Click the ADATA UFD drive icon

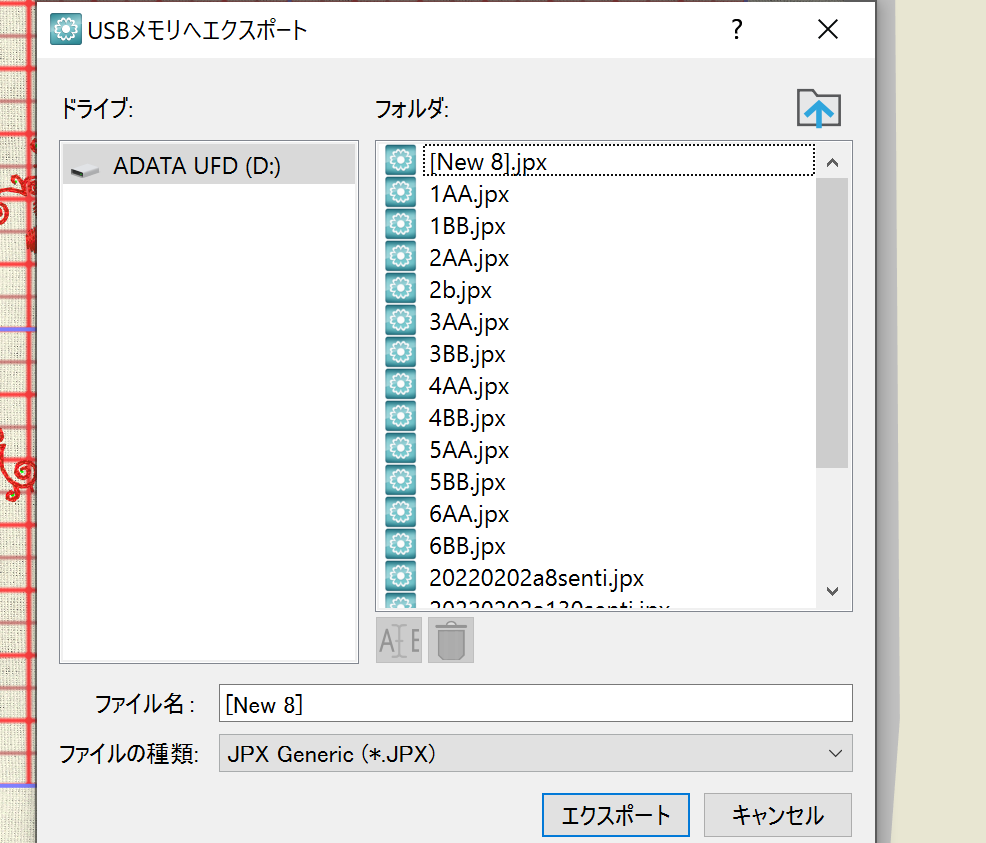click(x=85, y=168)
